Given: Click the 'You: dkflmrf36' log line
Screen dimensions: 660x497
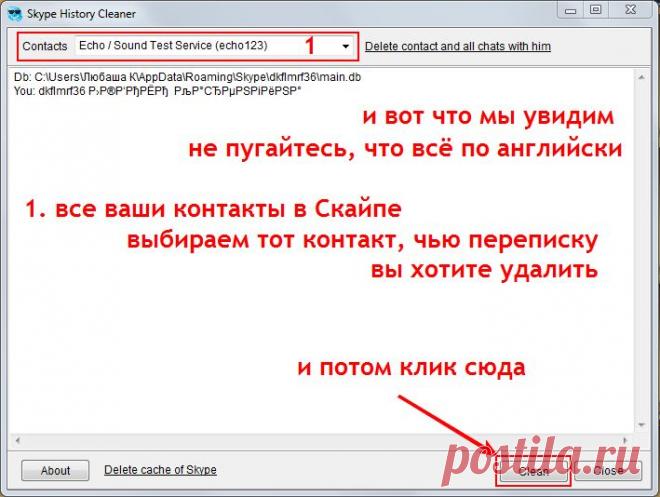Looking at the screenshot, I should tap(157, 91).
